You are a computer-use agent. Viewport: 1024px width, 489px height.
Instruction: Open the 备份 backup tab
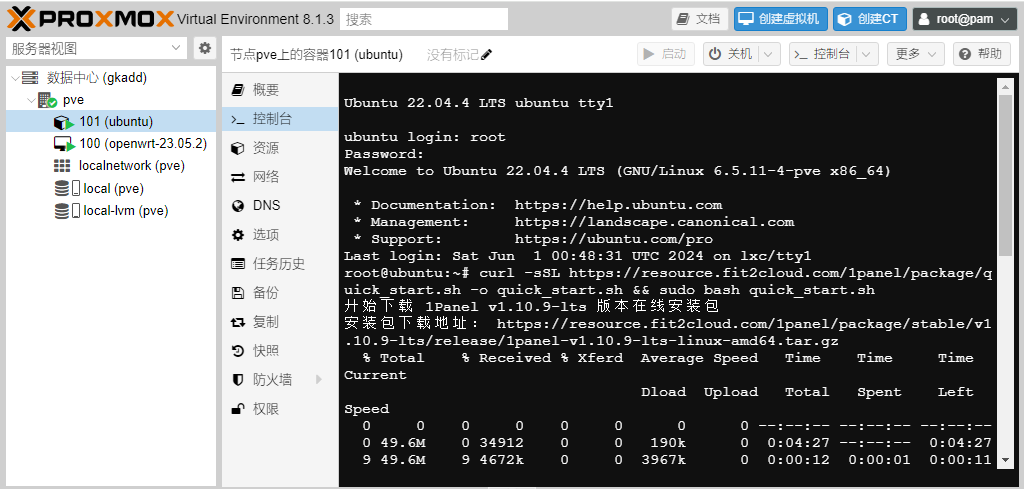pos(280,292)
